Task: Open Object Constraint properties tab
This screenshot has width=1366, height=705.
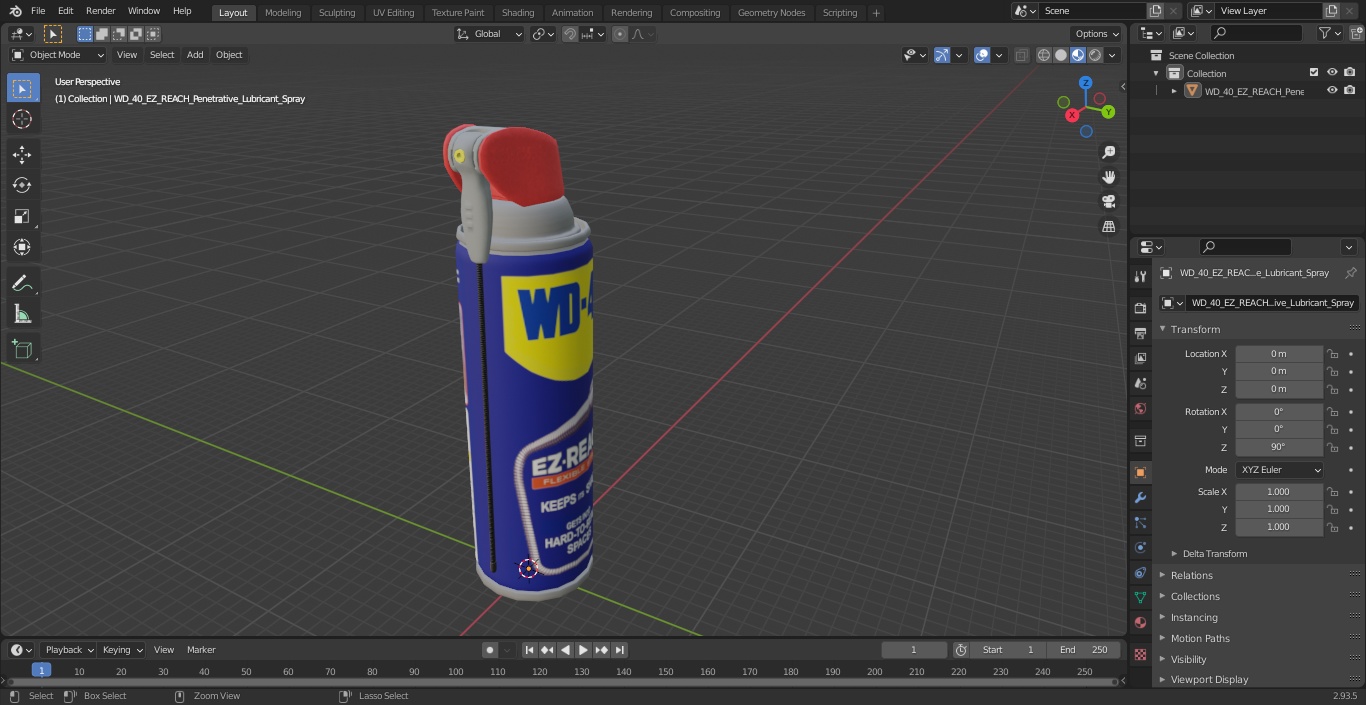Action: [1140, 572]
